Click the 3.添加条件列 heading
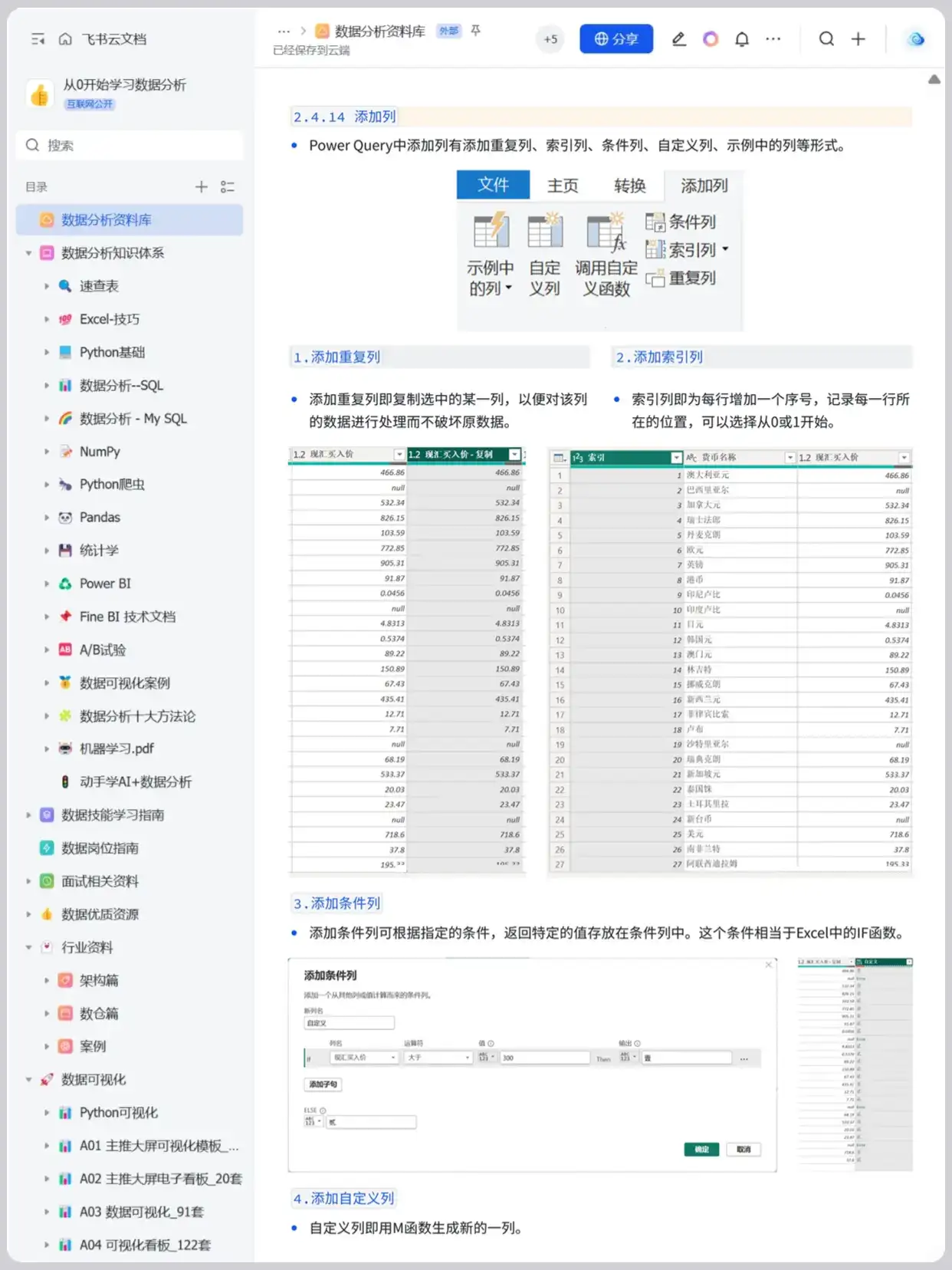The height and width of the screenshot is (1270, 952). pyautogui.click(x=336, y=903)
